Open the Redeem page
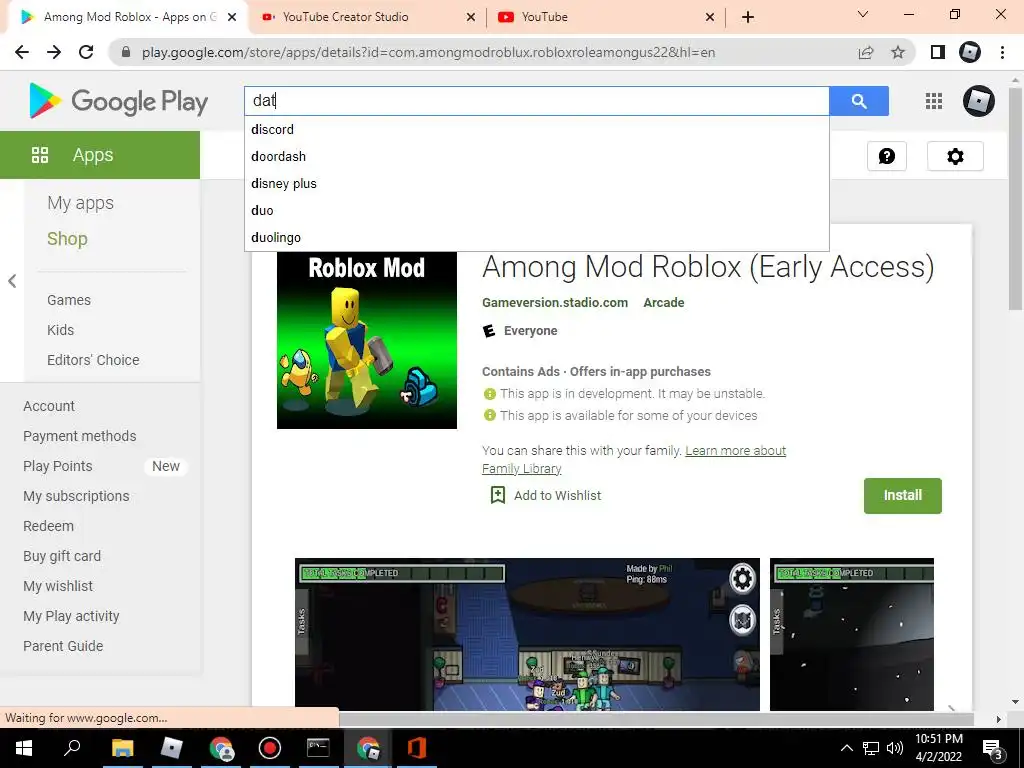 coord(48,526)
